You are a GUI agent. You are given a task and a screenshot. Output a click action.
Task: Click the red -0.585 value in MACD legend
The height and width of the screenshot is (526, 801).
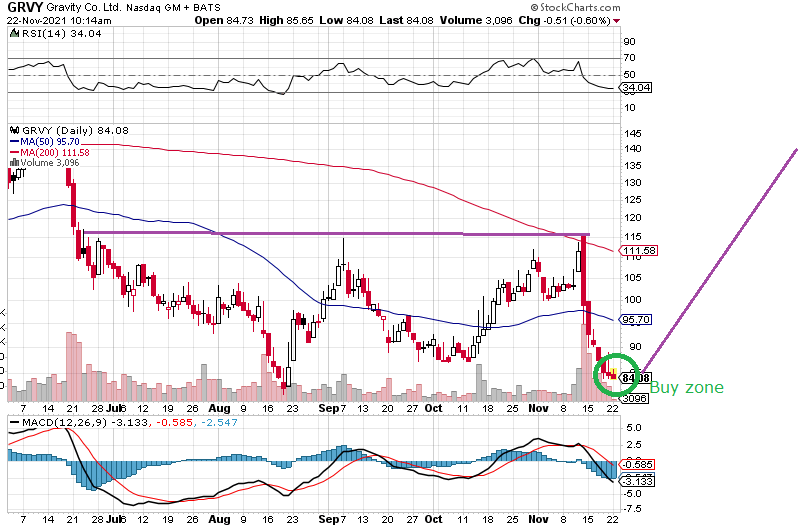coord(175,423)
